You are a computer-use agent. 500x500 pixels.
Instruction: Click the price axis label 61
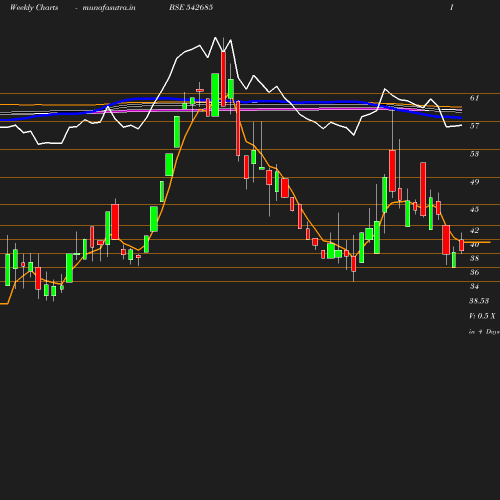point(474,98)
